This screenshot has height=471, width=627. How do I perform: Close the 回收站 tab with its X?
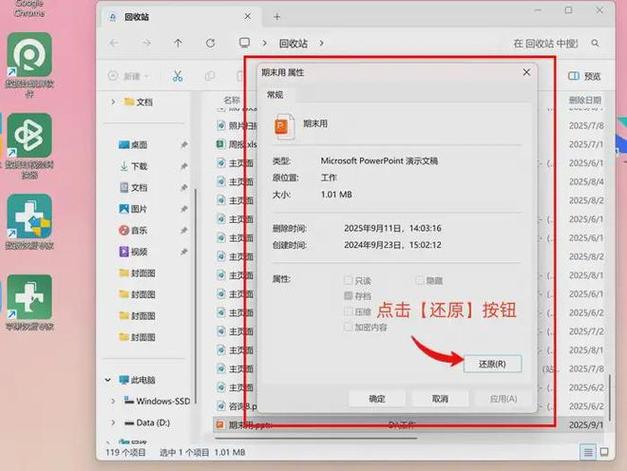[x=248, y=16]
